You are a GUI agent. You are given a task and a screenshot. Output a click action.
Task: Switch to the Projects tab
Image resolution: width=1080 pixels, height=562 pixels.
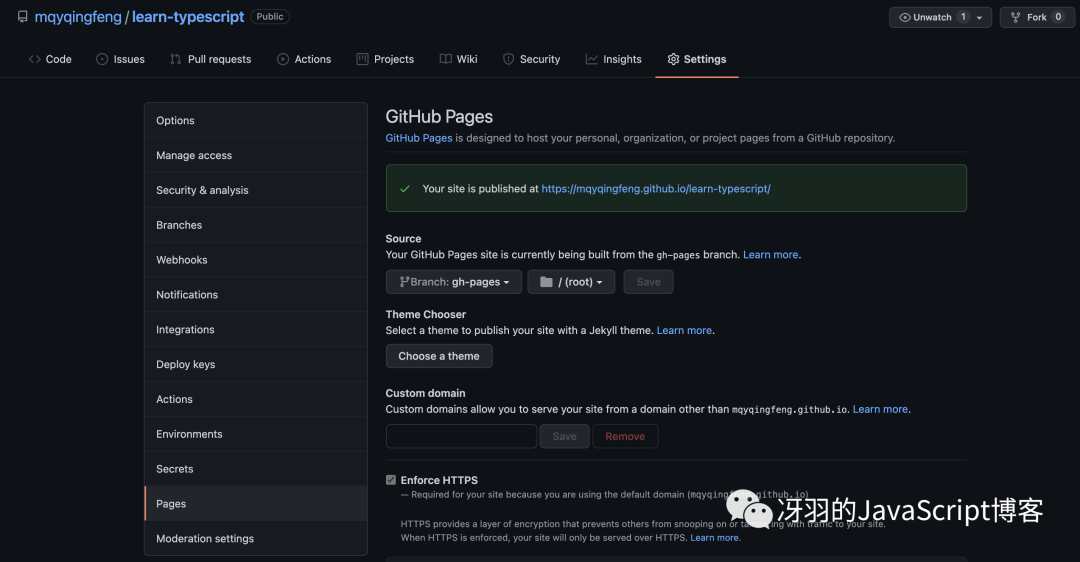(386, 59)
